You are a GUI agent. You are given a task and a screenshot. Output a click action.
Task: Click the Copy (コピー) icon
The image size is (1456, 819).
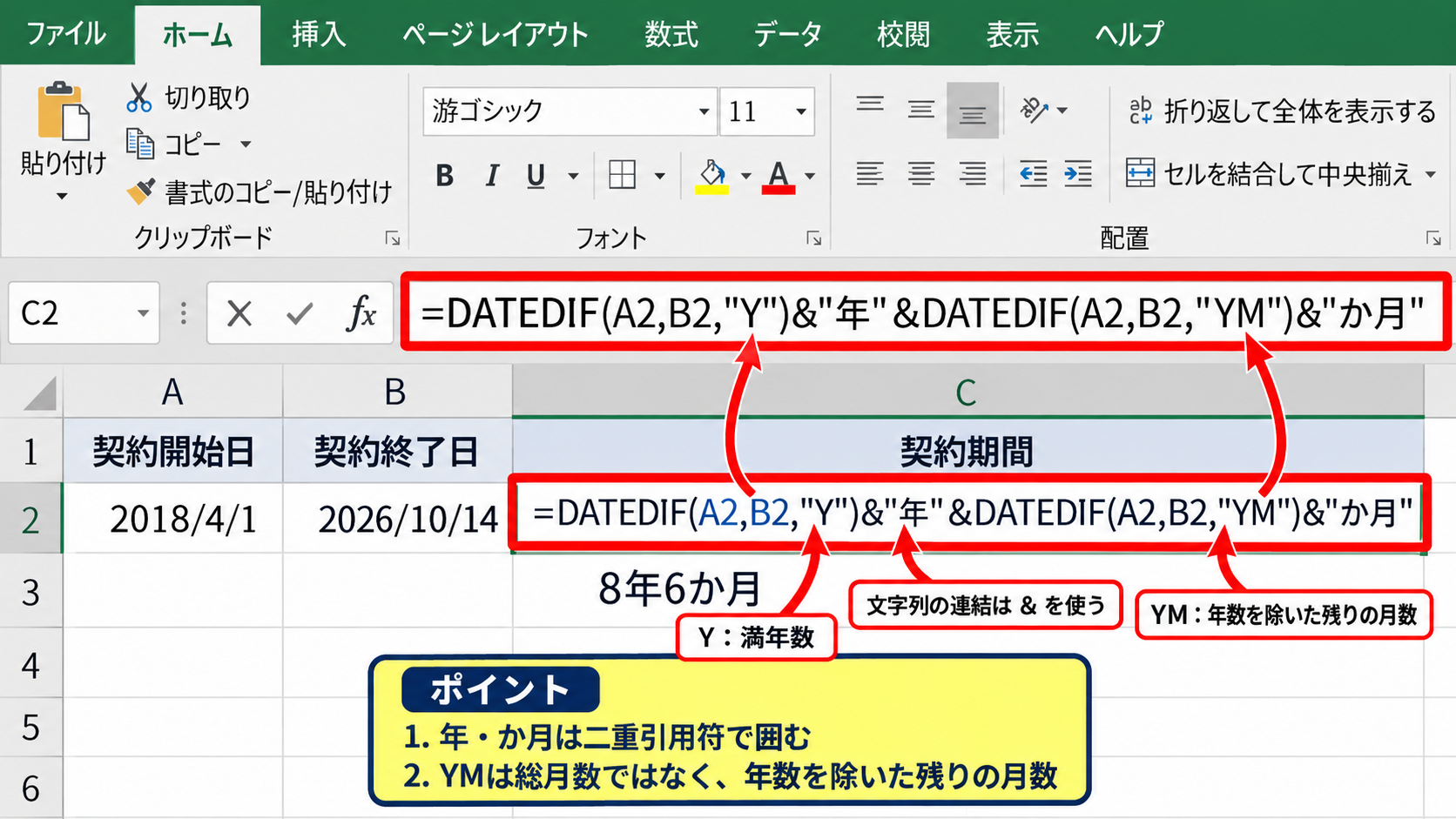[139, 144]
